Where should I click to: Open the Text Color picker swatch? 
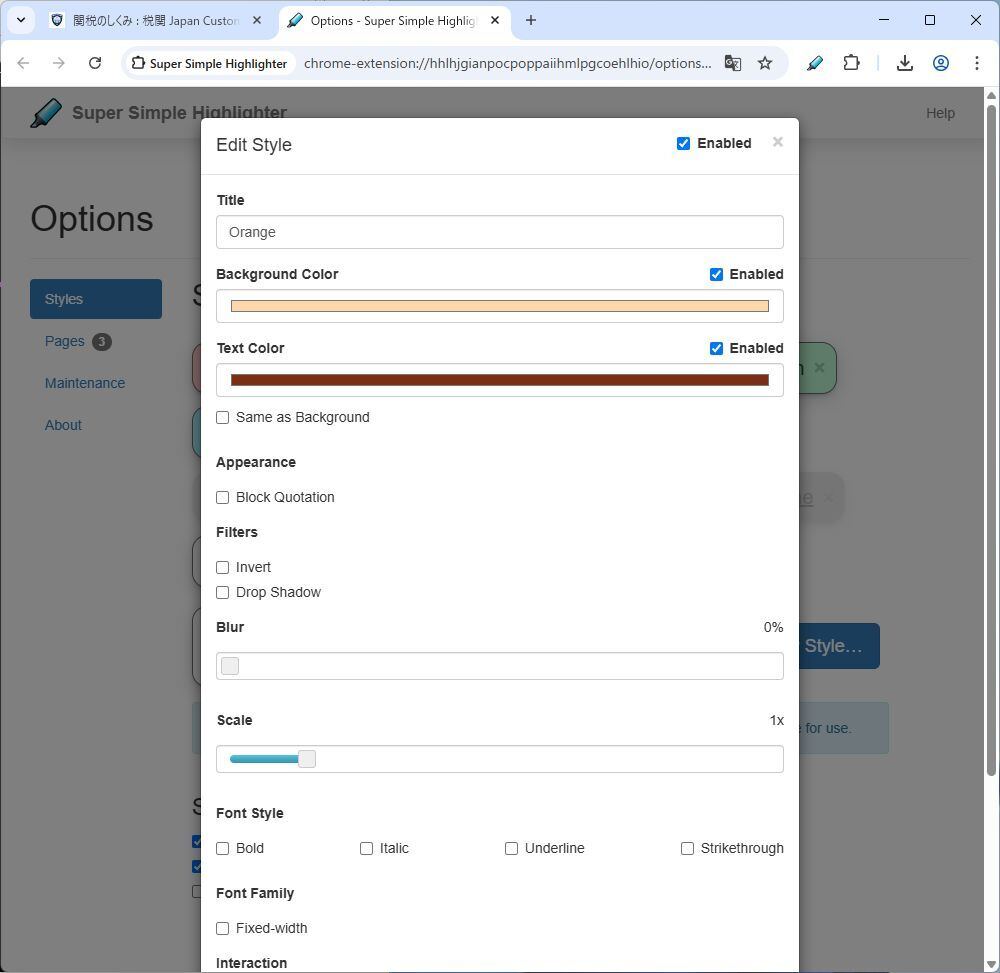(x=500, y=380)
